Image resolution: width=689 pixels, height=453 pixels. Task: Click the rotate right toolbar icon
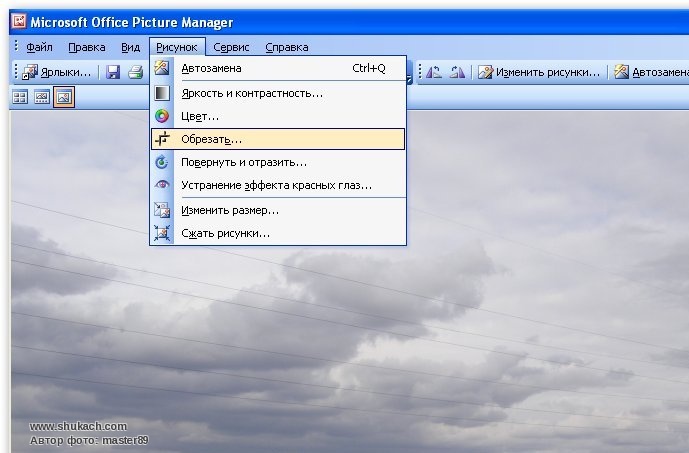[457, 72]
